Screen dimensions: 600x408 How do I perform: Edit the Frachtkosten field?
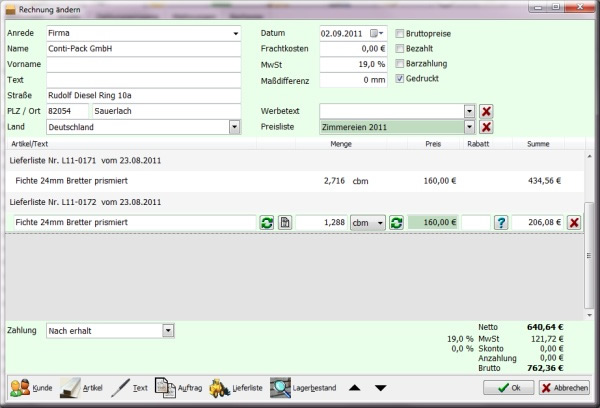[353, 49]
